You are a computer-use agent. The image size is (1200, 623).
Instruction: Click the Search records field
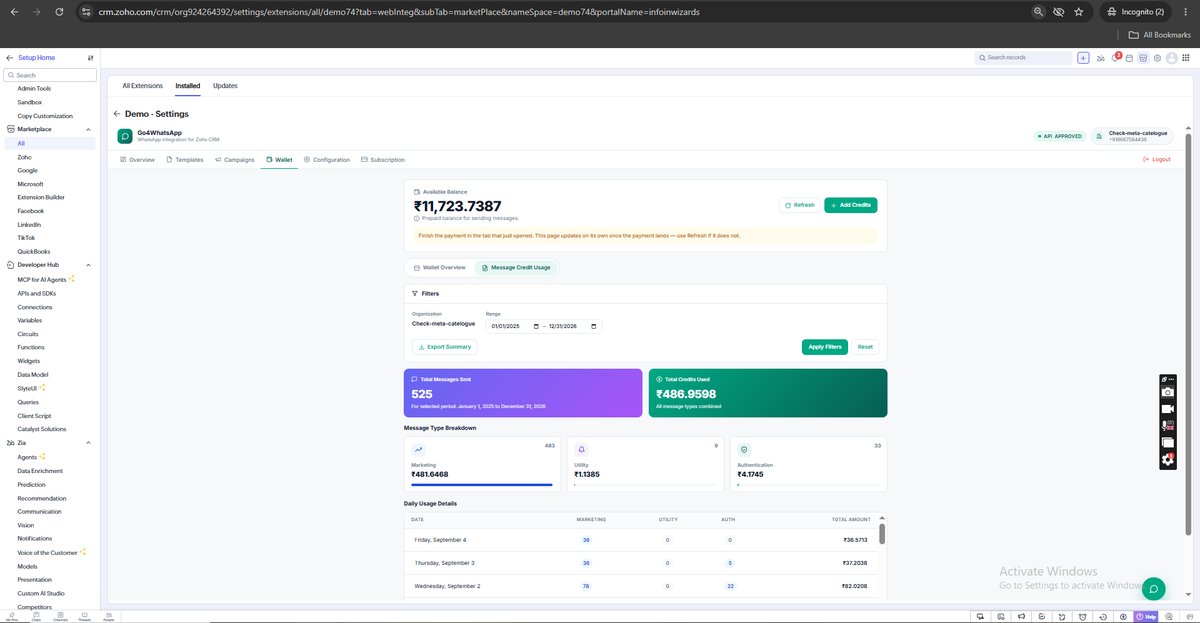click(x=1024, y=58)
